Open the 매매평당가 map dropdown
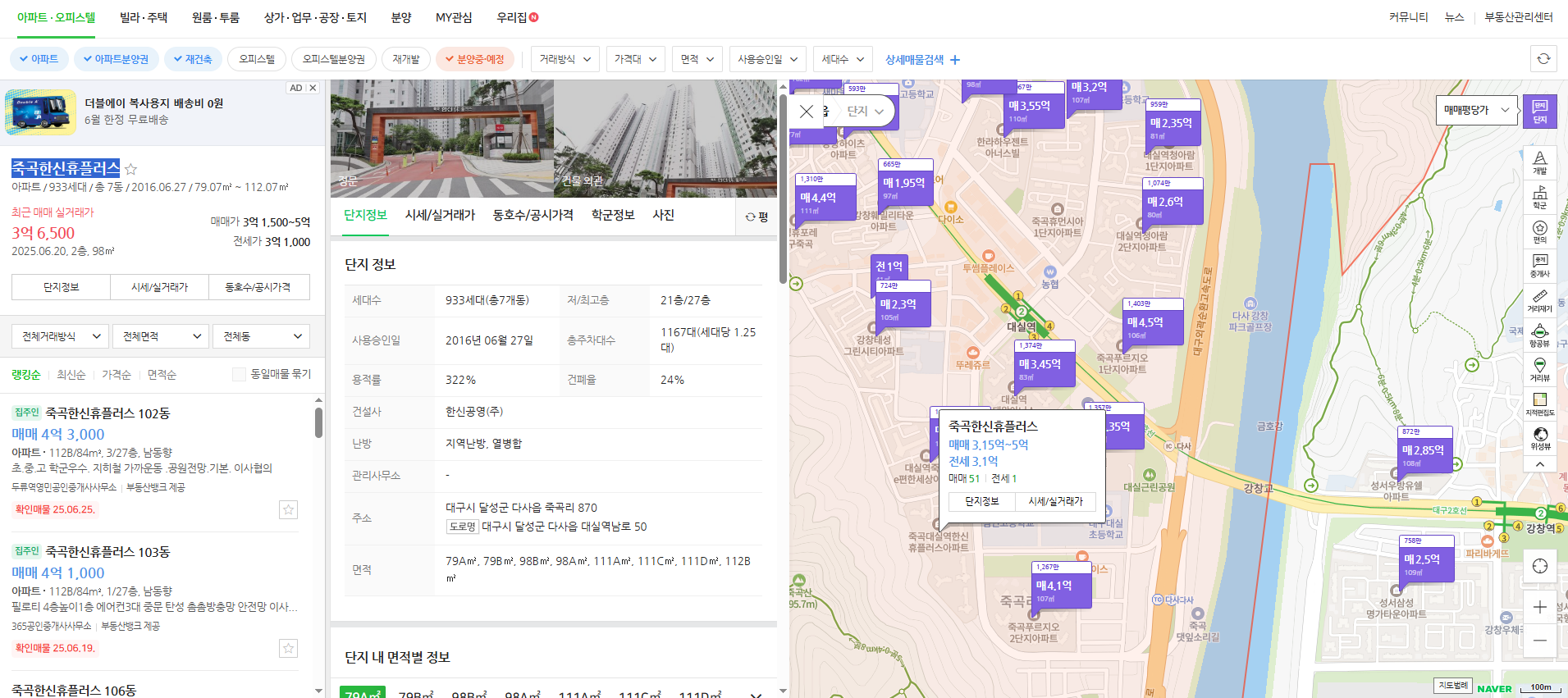This screenshot has height=698, width=1568. click(x=1477, y=110)
